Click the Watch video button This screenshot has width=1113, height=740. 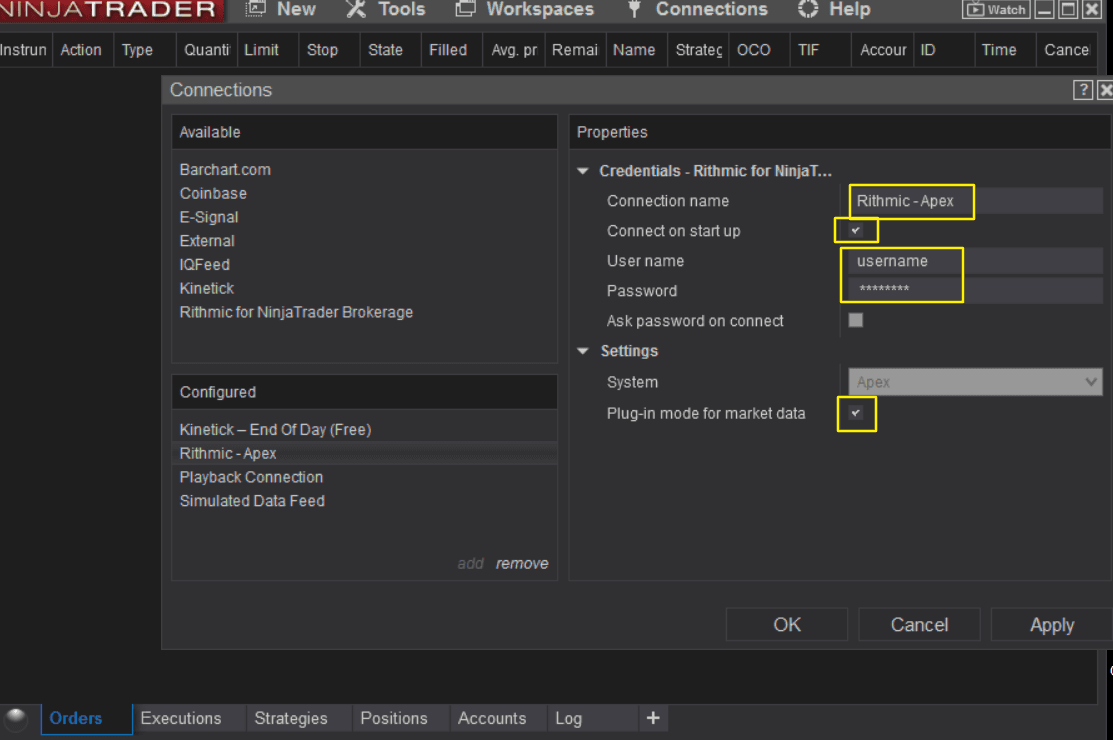tap(996, 9)
